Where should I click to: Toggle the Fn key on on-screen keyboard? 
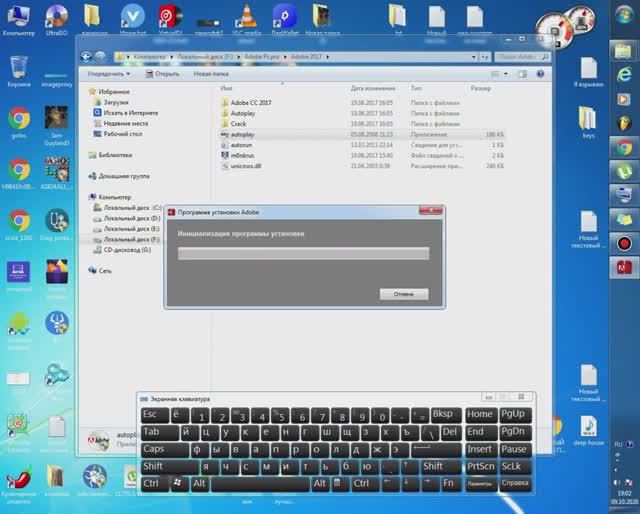coord(451,484)
